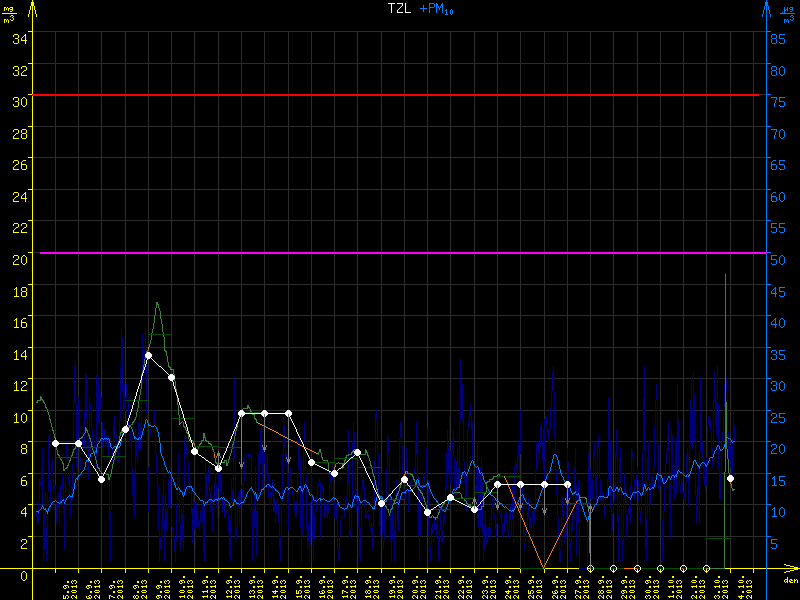
Task: Select the magenta limit line at 20
Action: (x=400, y=253)
